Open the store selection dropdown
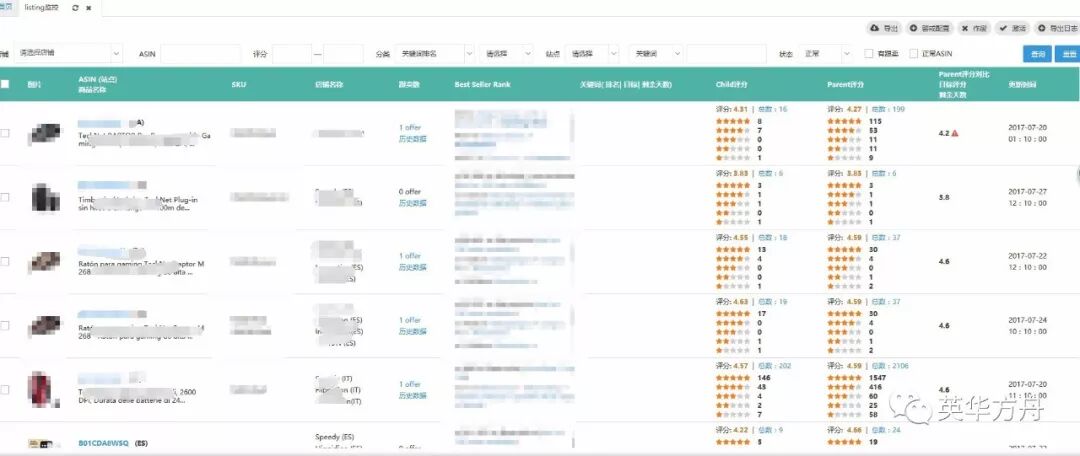The width and height of the screenshot is (1080, 456). (68, 53)
